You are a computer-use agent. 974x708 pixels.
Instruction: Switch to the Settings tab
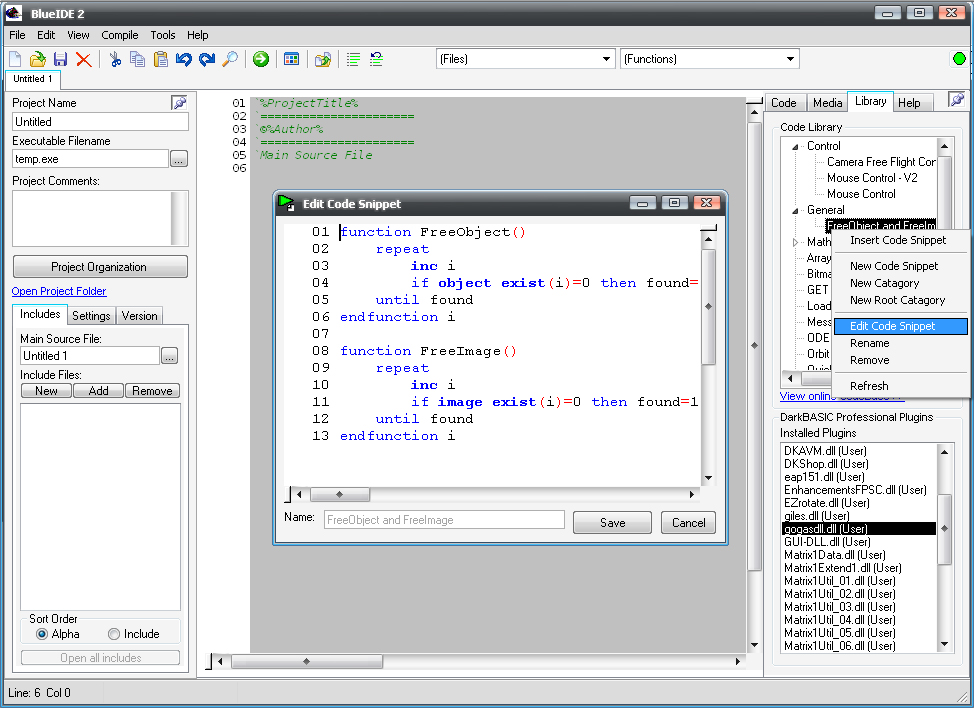91,316
